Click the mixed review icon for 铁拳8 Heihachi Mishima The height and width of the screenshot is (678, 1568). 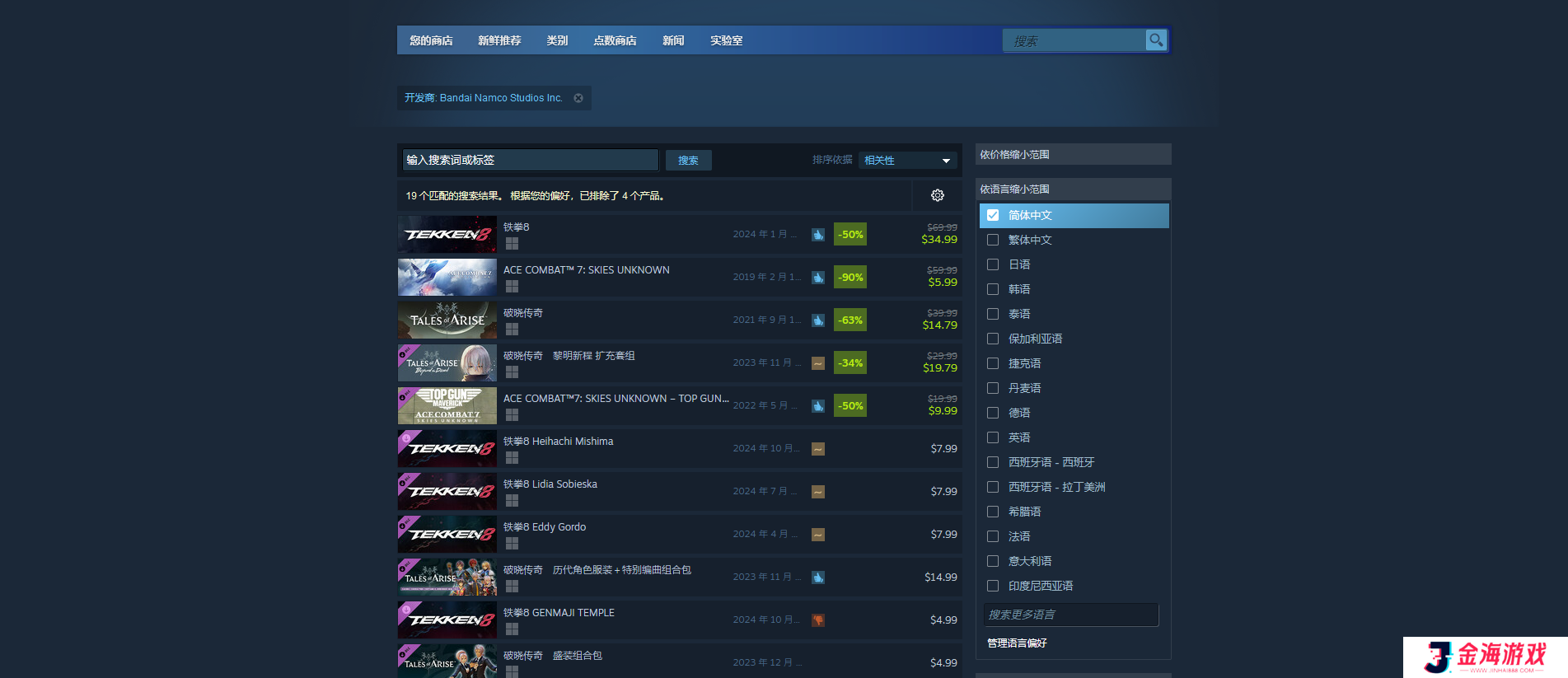coord(818,449)
